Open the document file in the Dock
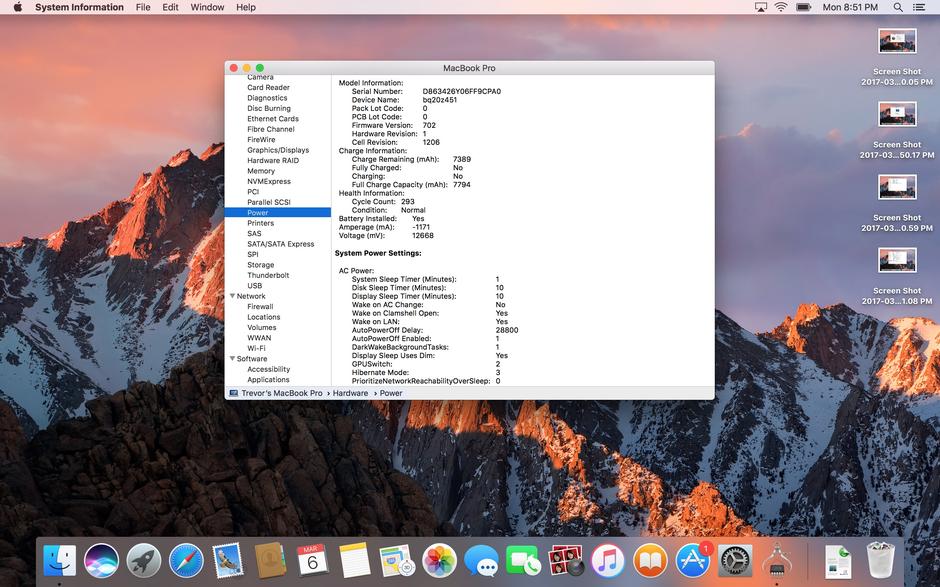 coord(837,561)
